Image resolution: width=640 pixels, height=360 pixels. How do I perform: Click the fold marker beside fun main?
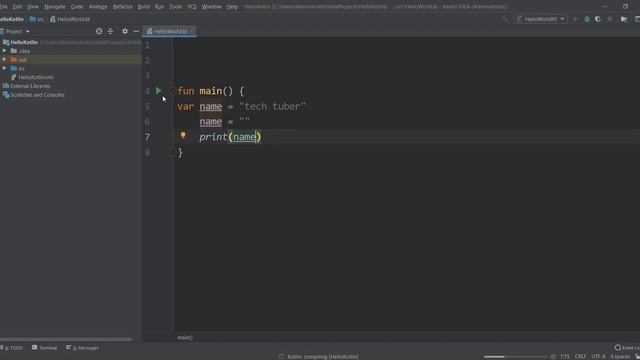[172, 91]
